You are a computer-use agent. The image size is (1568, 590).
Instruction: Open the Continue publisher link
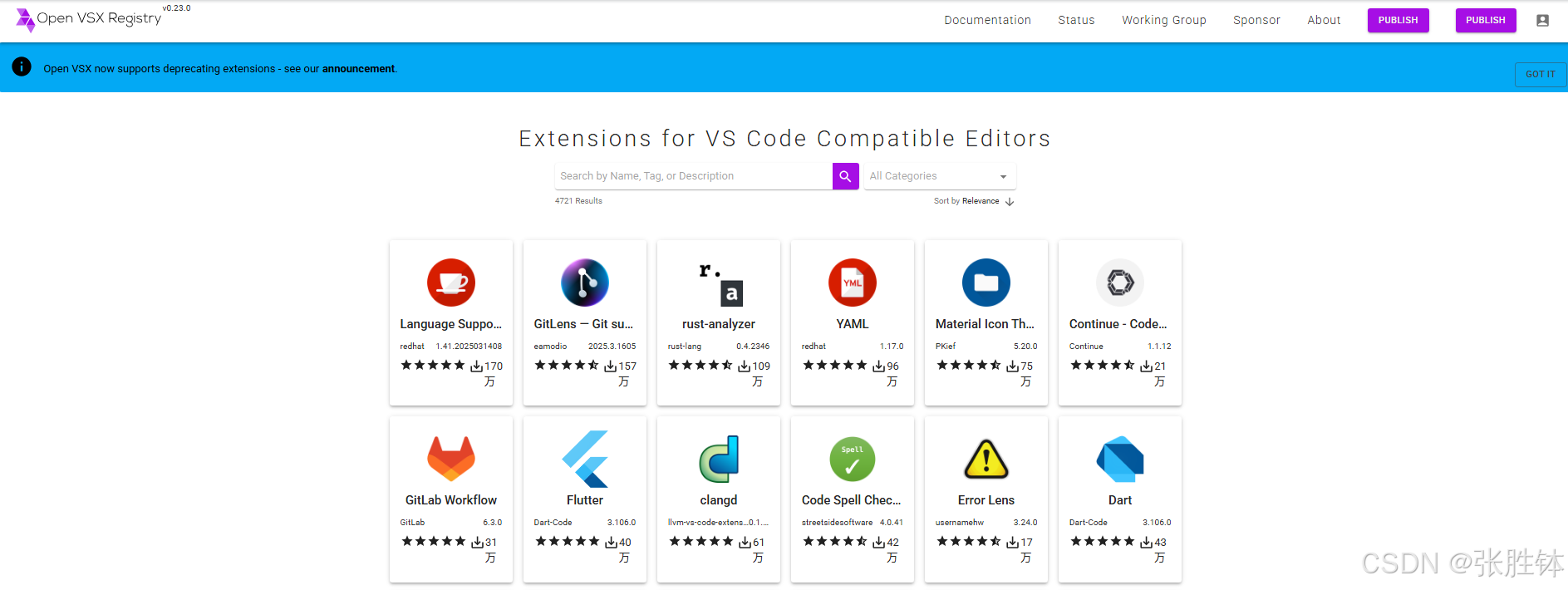1086,347
